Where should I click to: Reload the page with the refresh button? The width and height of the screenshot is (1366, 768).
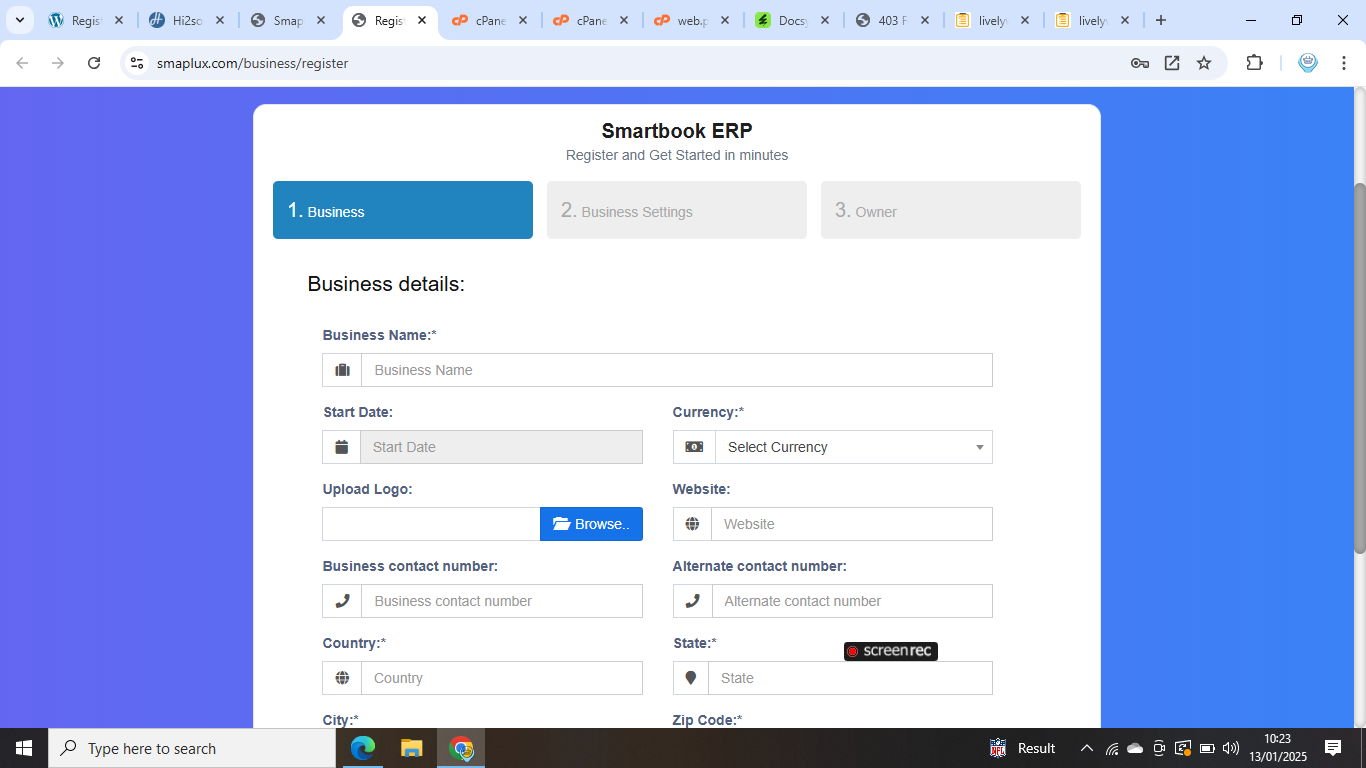(x=94, y=63)
